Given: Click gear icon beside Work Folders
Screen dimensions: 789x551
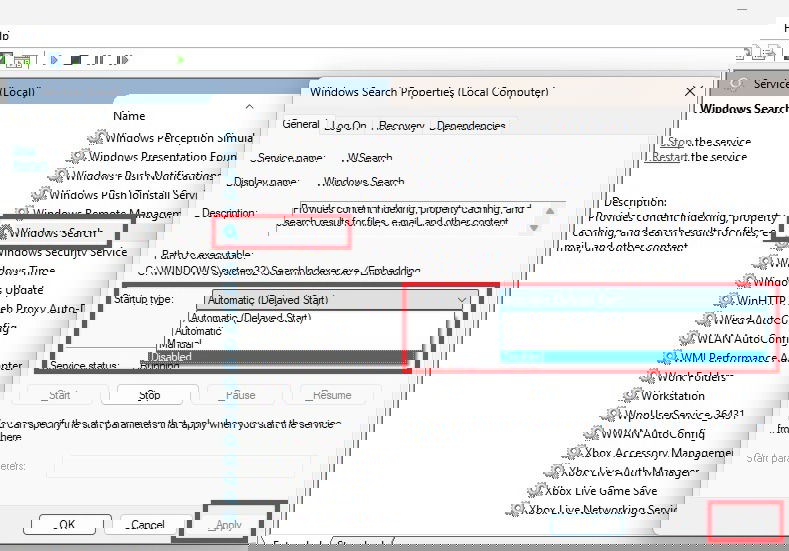Looking at the screenshot, I should click(649, 376).
